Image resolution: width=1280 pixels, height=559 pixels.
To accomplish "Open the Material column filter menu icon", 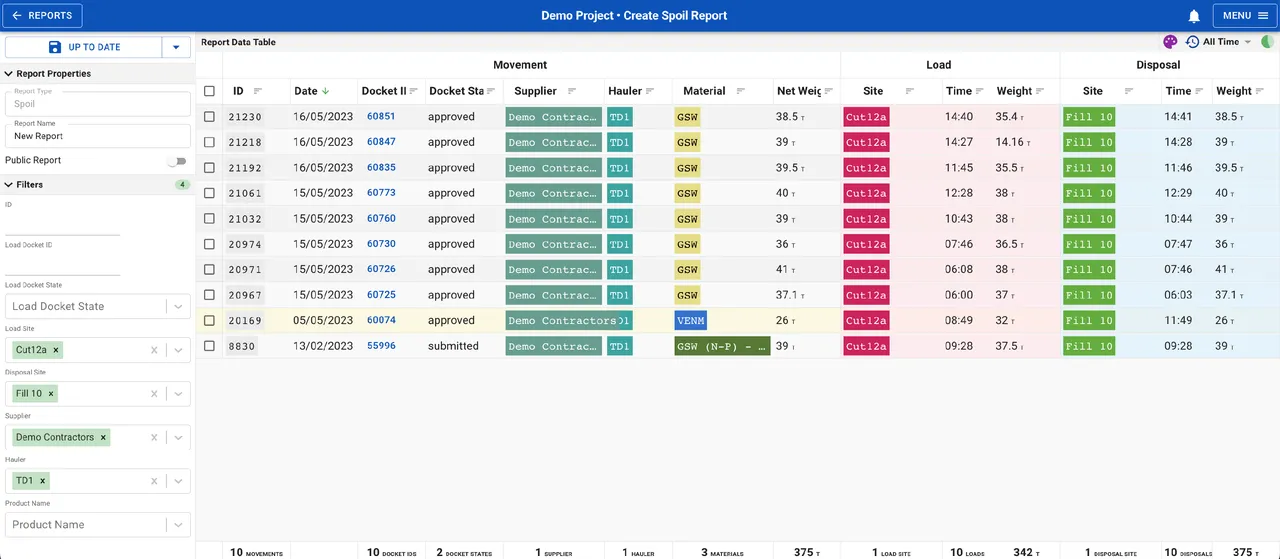I will [741, 91].
